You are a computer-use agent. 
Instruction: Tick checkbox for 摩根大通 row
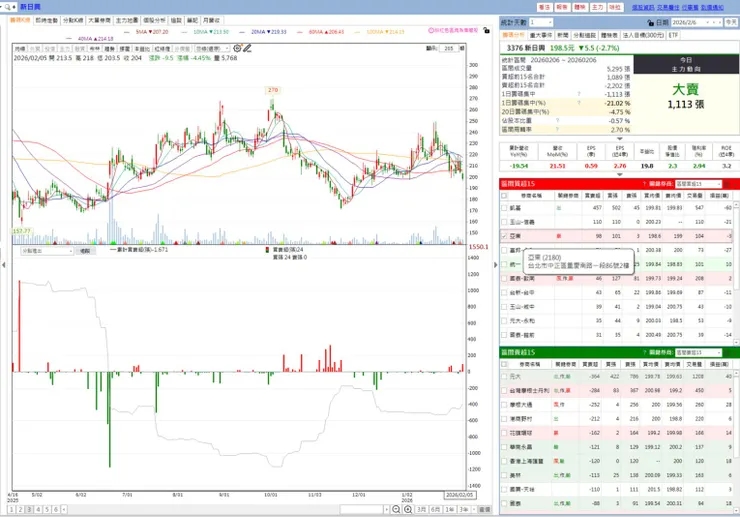tap(504, 405)
